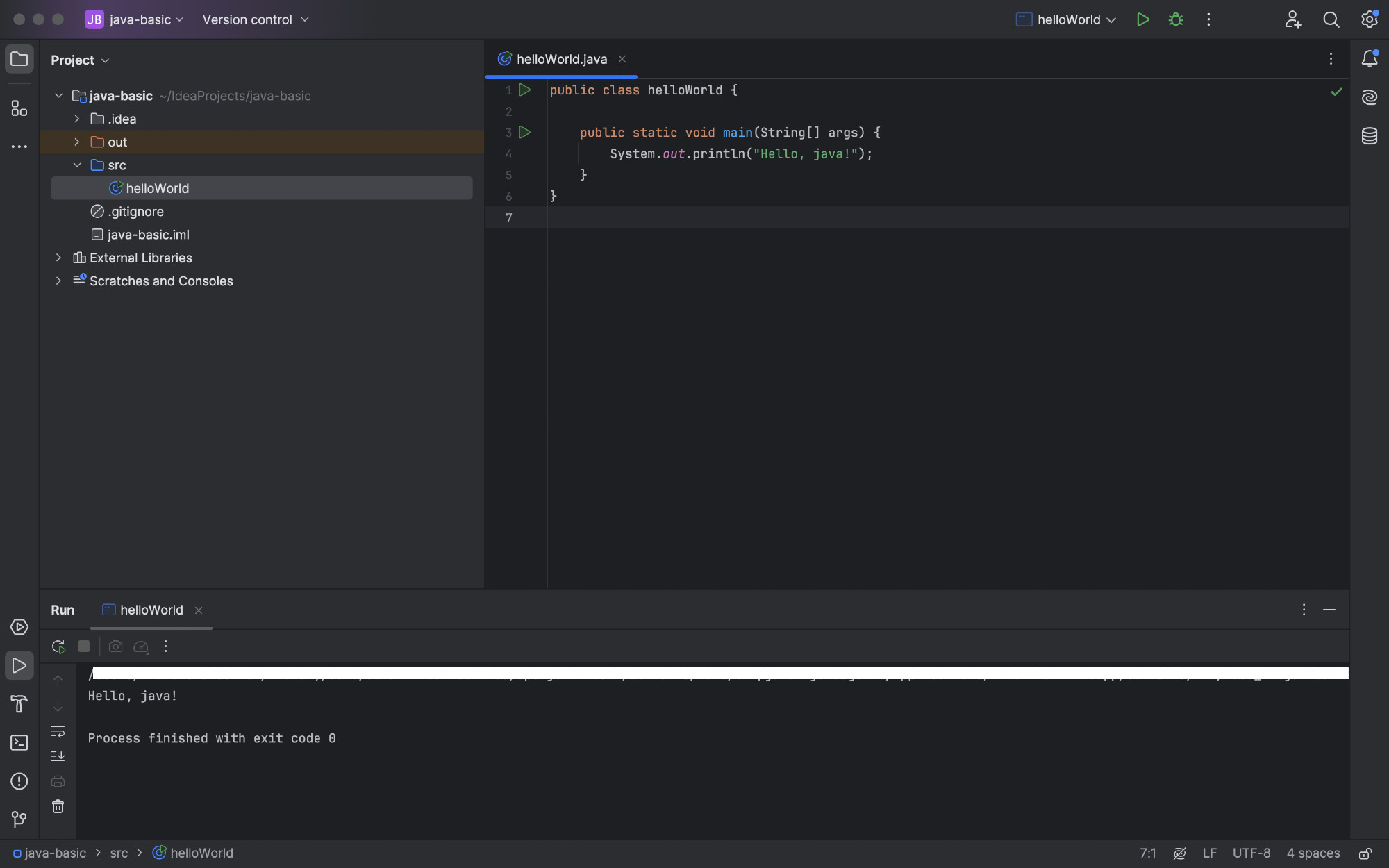Clear all console output trash icon

coord(58,806)
